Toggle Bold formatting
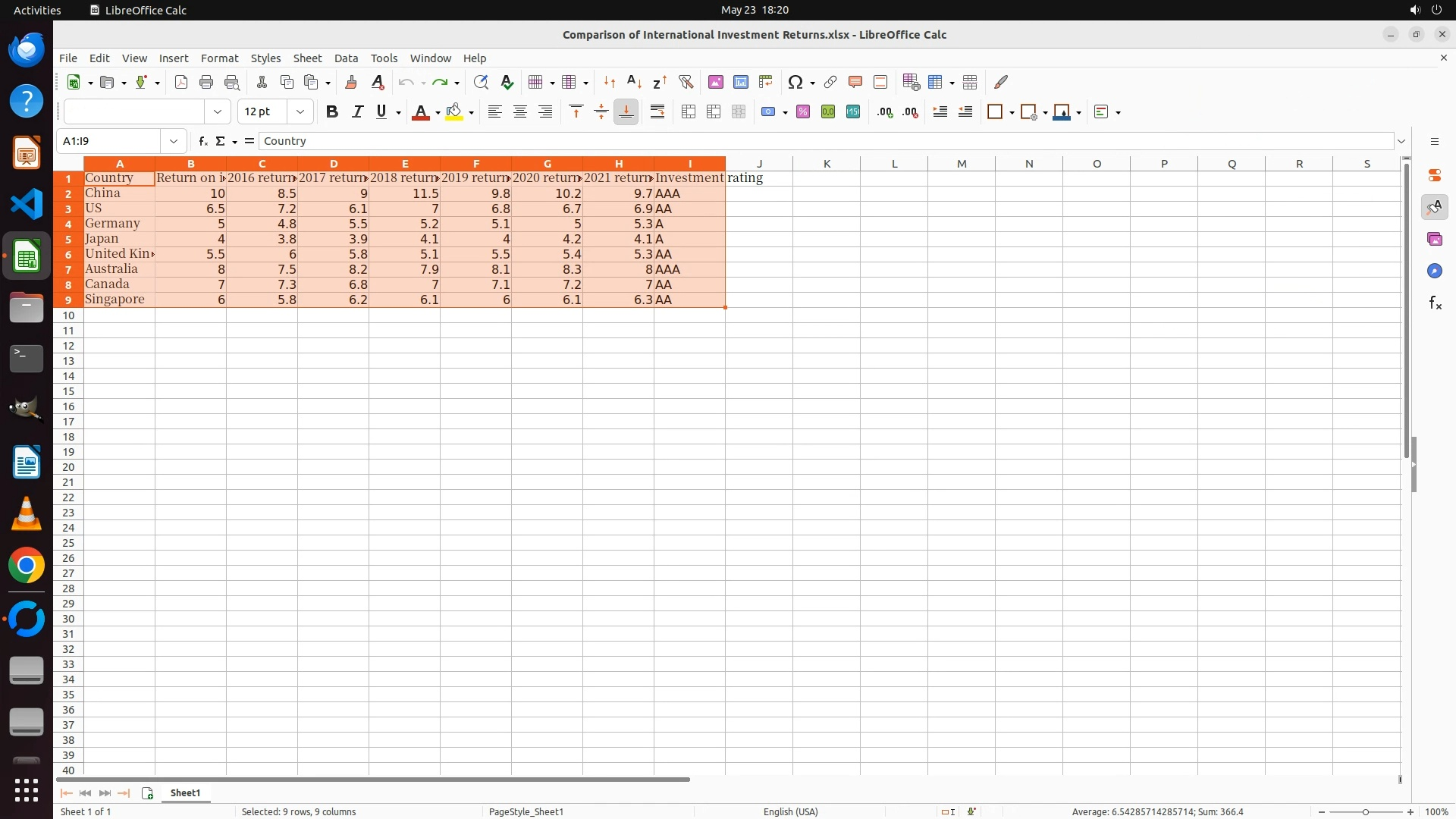The image size is (1456, 819). [331, 111]
